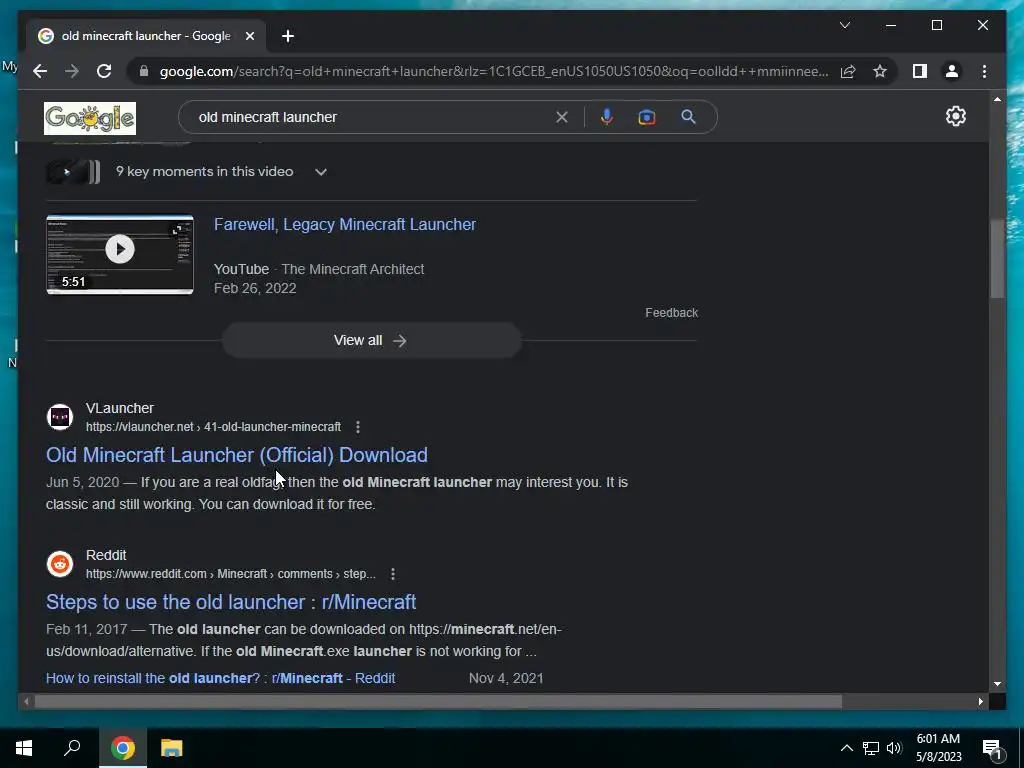Screen dimensions: 1024x768
Task: Go back using Chrome's back arrow
Action: click(x=40, y=71)
